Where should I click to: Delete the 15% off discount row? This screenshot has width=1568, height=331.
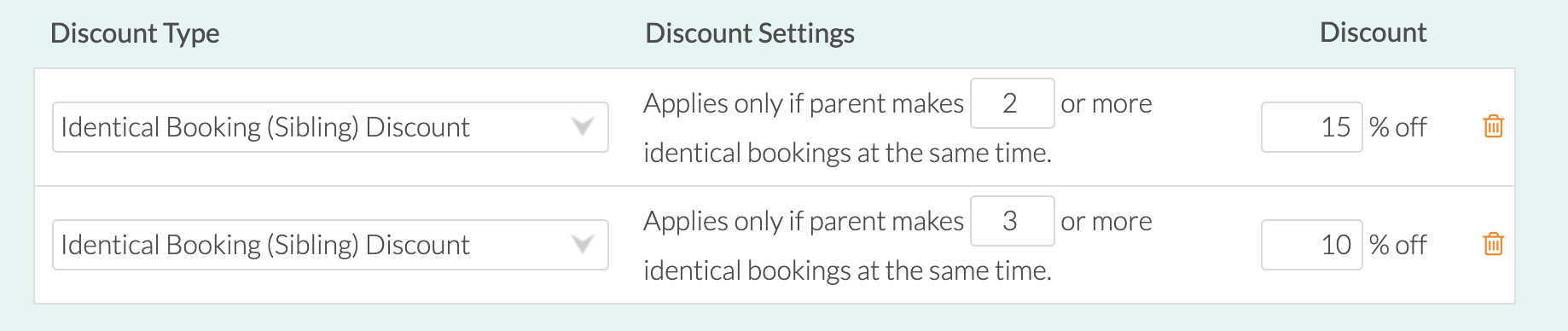(x=1493, y=126)
